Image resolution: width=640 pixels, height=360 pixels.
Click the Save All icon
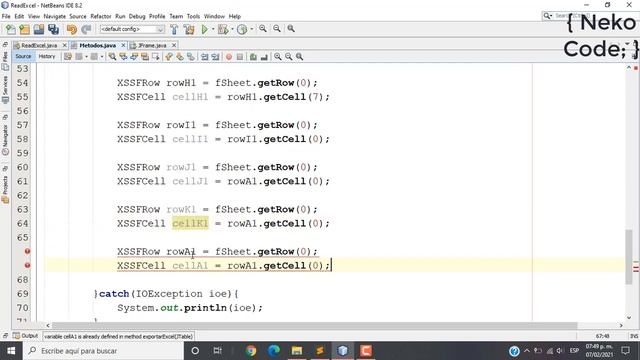point(53,29)
